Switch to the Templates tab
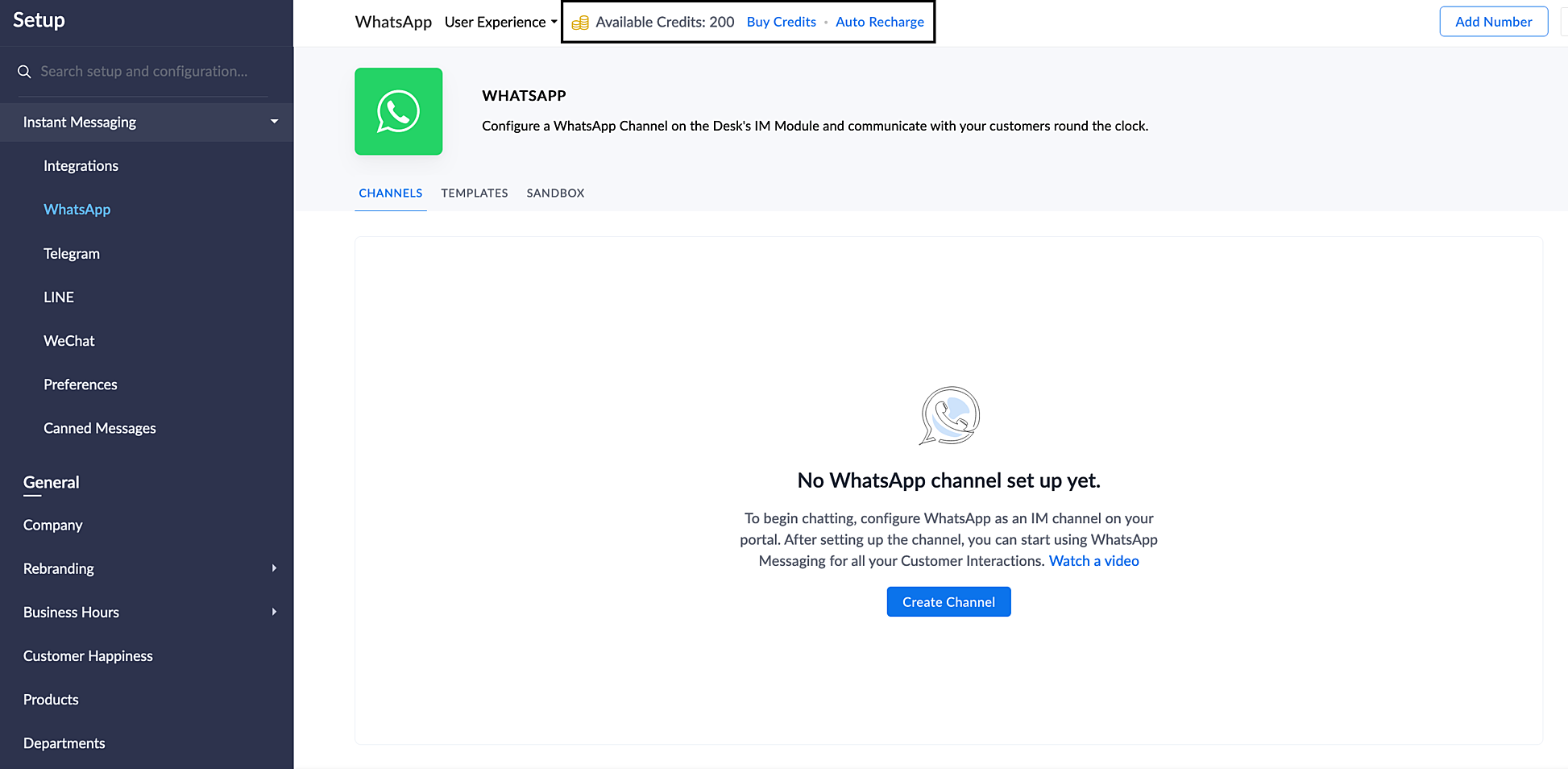The image size is (1568, 769). click(475, 193)
